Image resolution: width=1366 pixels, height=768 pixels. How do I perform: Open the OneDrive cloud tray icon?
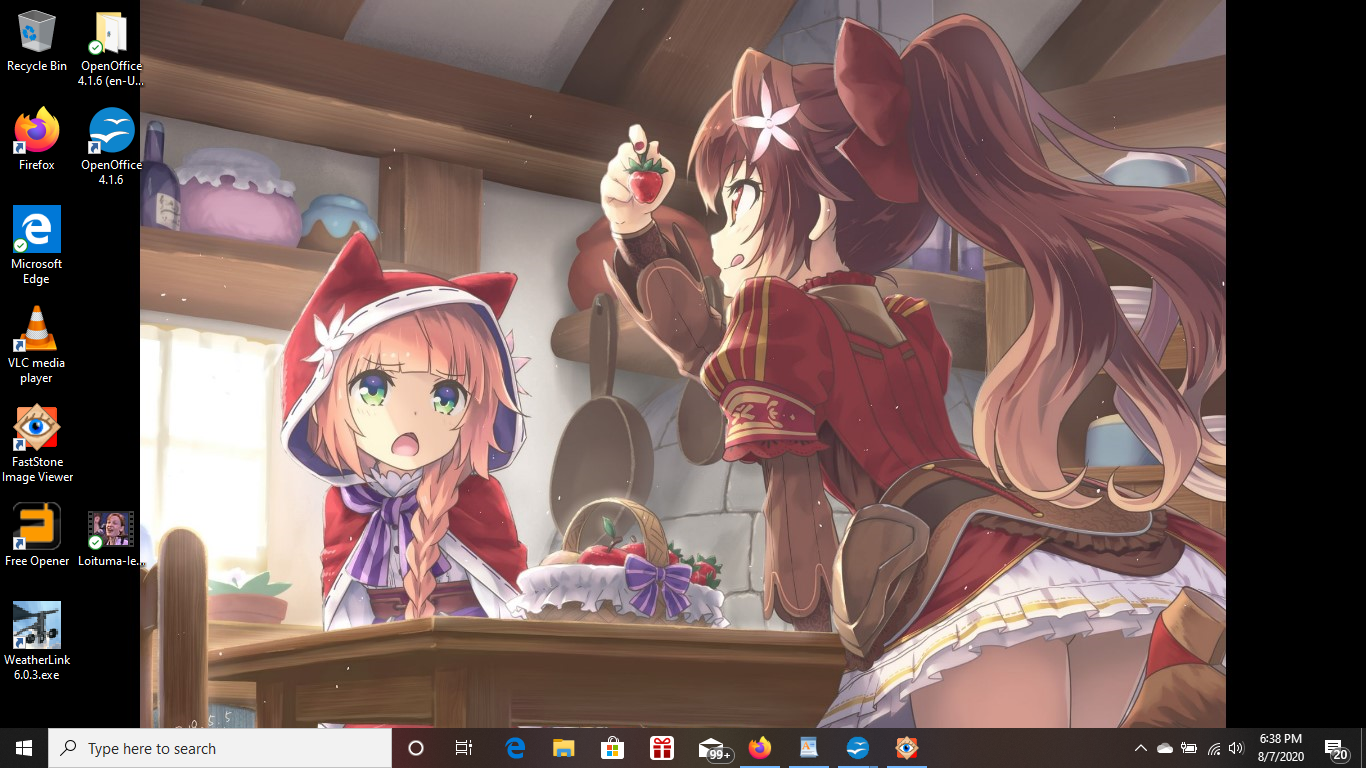coord(1164,748)
